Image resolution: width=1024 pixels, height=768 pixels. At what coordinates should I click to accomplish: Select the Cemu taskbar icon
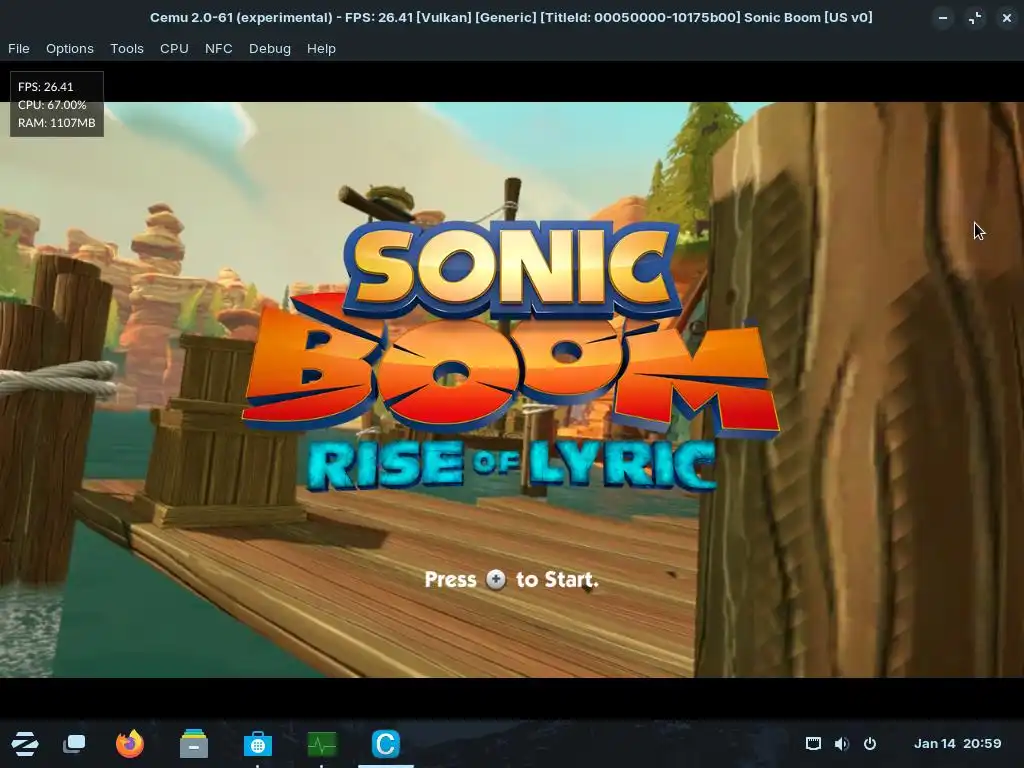pyautogui.click(x=385, y=744)
